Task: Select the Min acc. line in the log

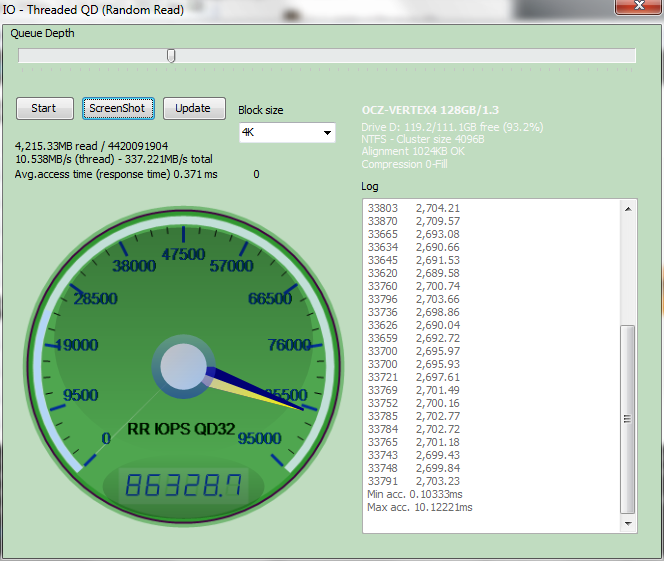Action: coord(414,494)
